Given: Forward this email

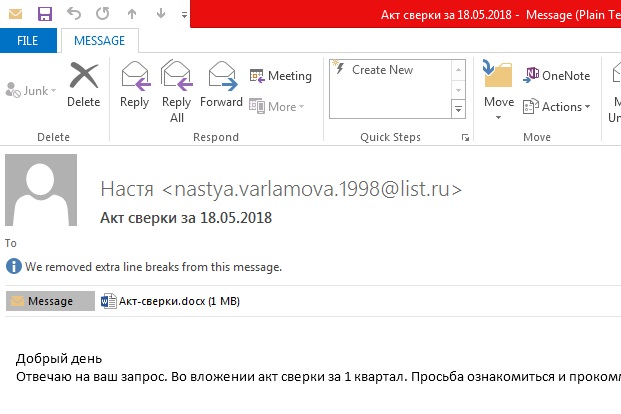Looking at the screenshot, I should point(221,85).
